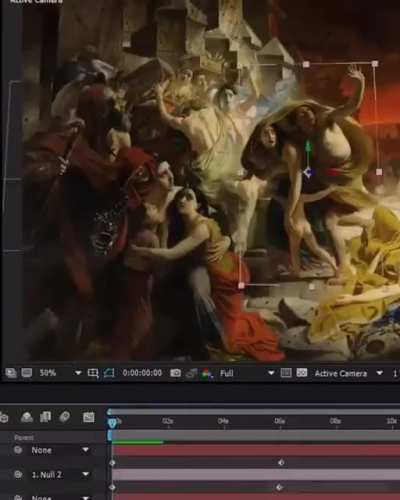This screenshot has width=400, height=500.
Task: Open the color channel selector icon
Action: 207,373
